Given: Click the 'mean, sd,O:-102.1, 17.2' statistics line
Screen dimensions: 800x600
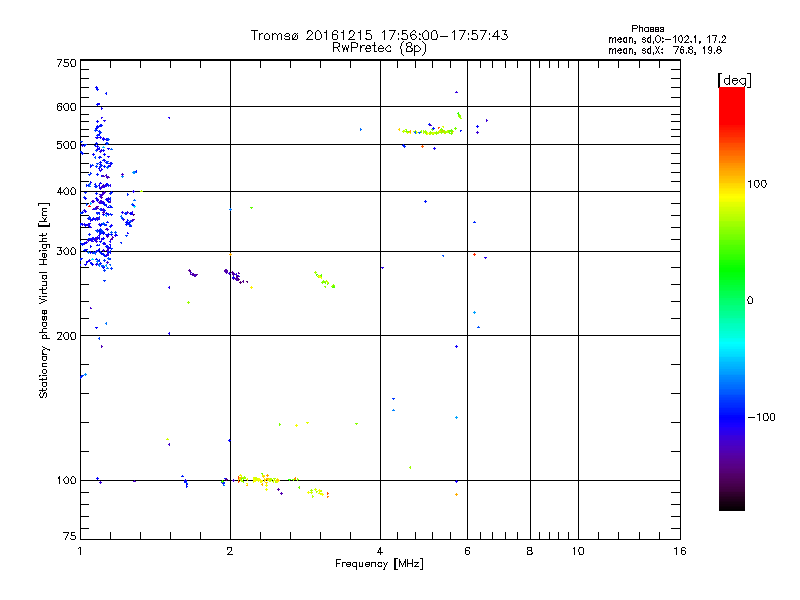Looking at the screenshot, I should pyautogui.click(x=667, y=39).
